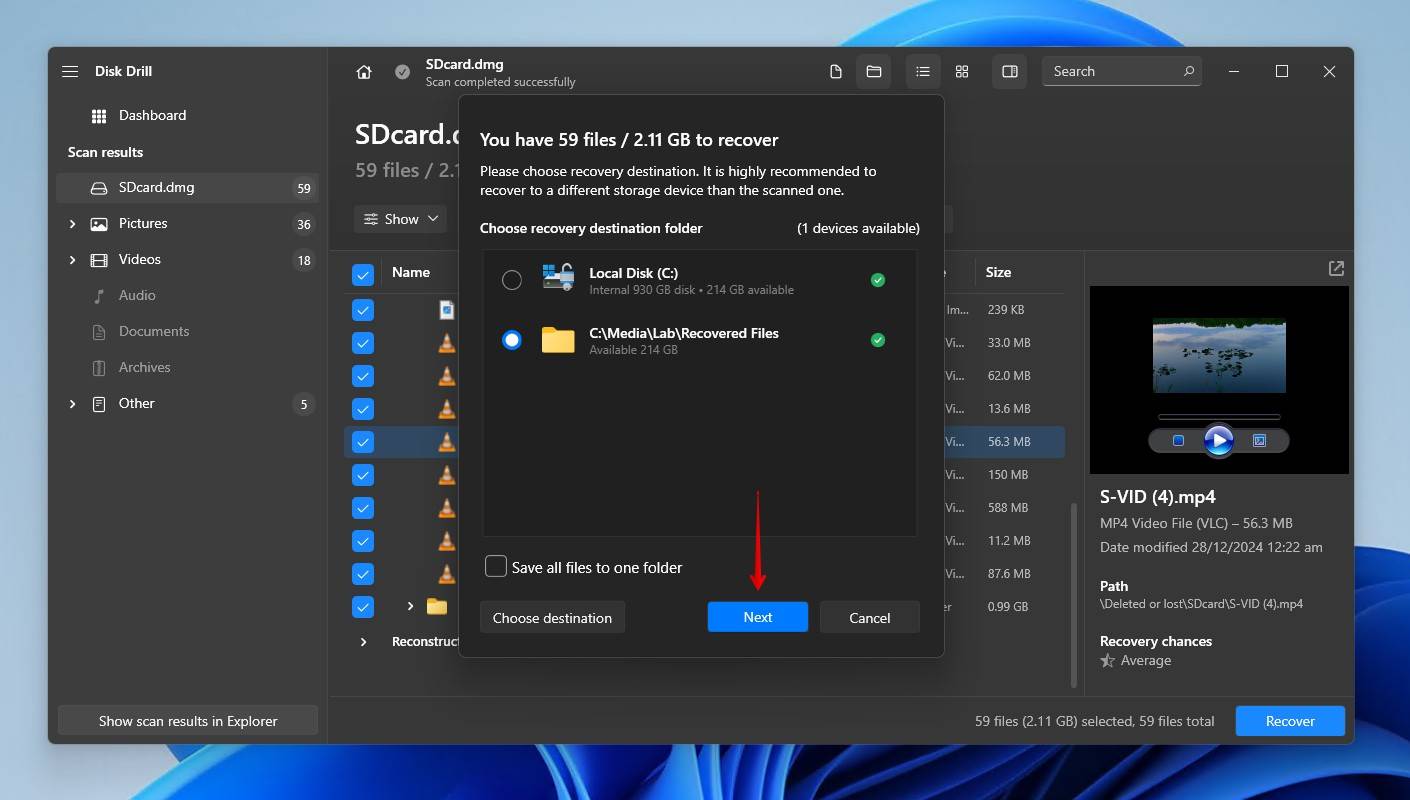This screenshot has height=800, width=1410.
Task: Uncheck the 0.99 GB folder row checkbox
Action: pyautogui.click(x=363, y=607)
